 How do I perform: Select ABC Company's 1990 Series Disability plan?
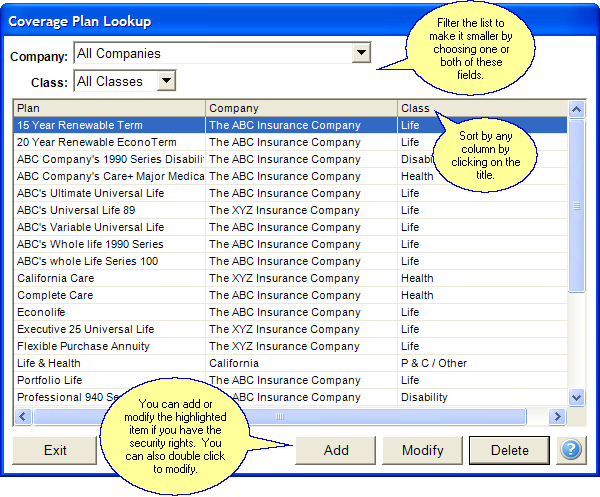click(x=110, y=159)
